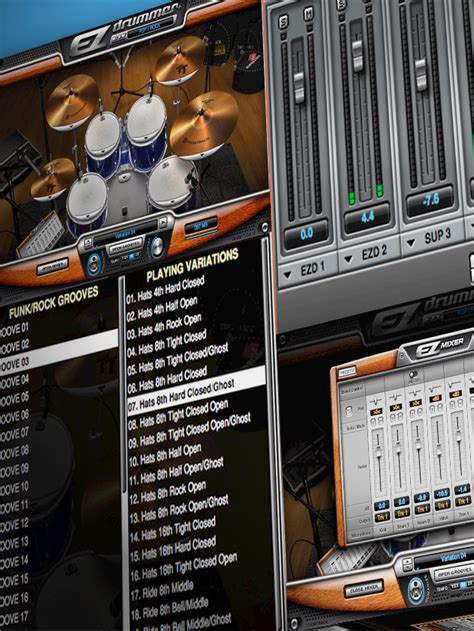The width and height of the screenshot is (474, 631).
Task: Click the variation stepper left of Variation 04
Action: (x=407, y=564)
